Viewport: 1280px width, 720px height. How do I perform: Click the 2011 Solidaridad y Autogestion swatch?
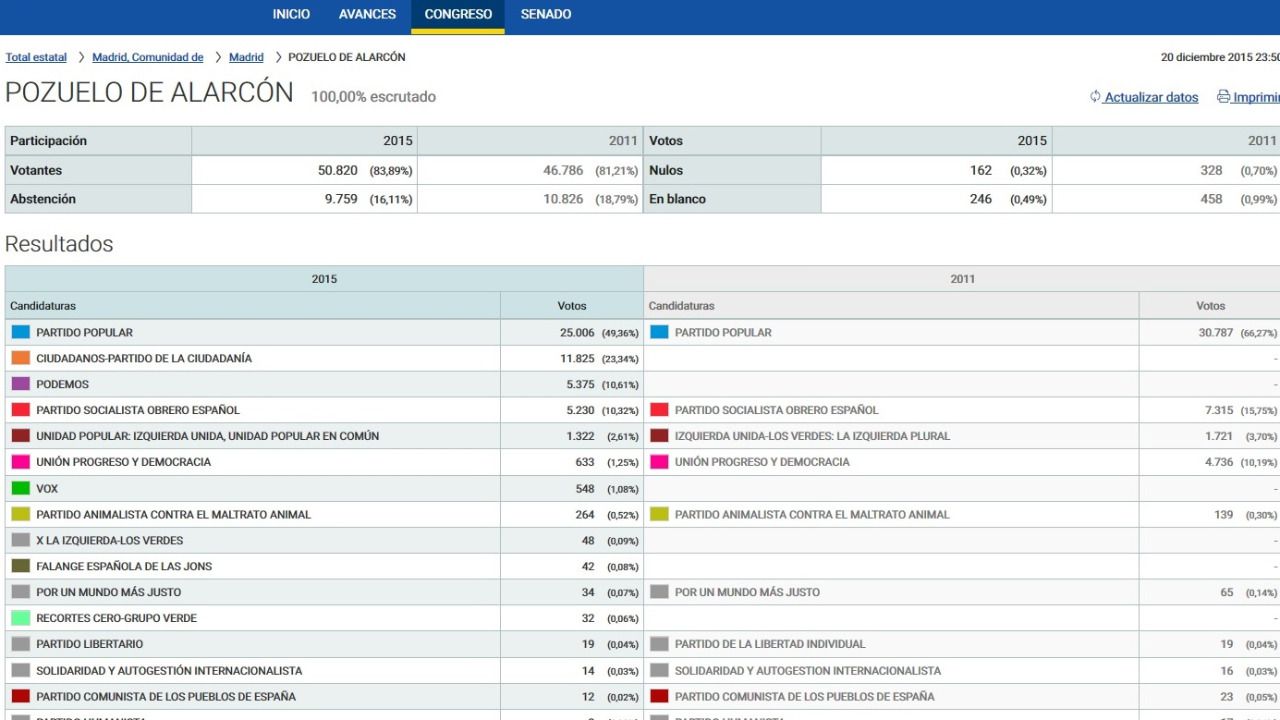tap(659, 670)
